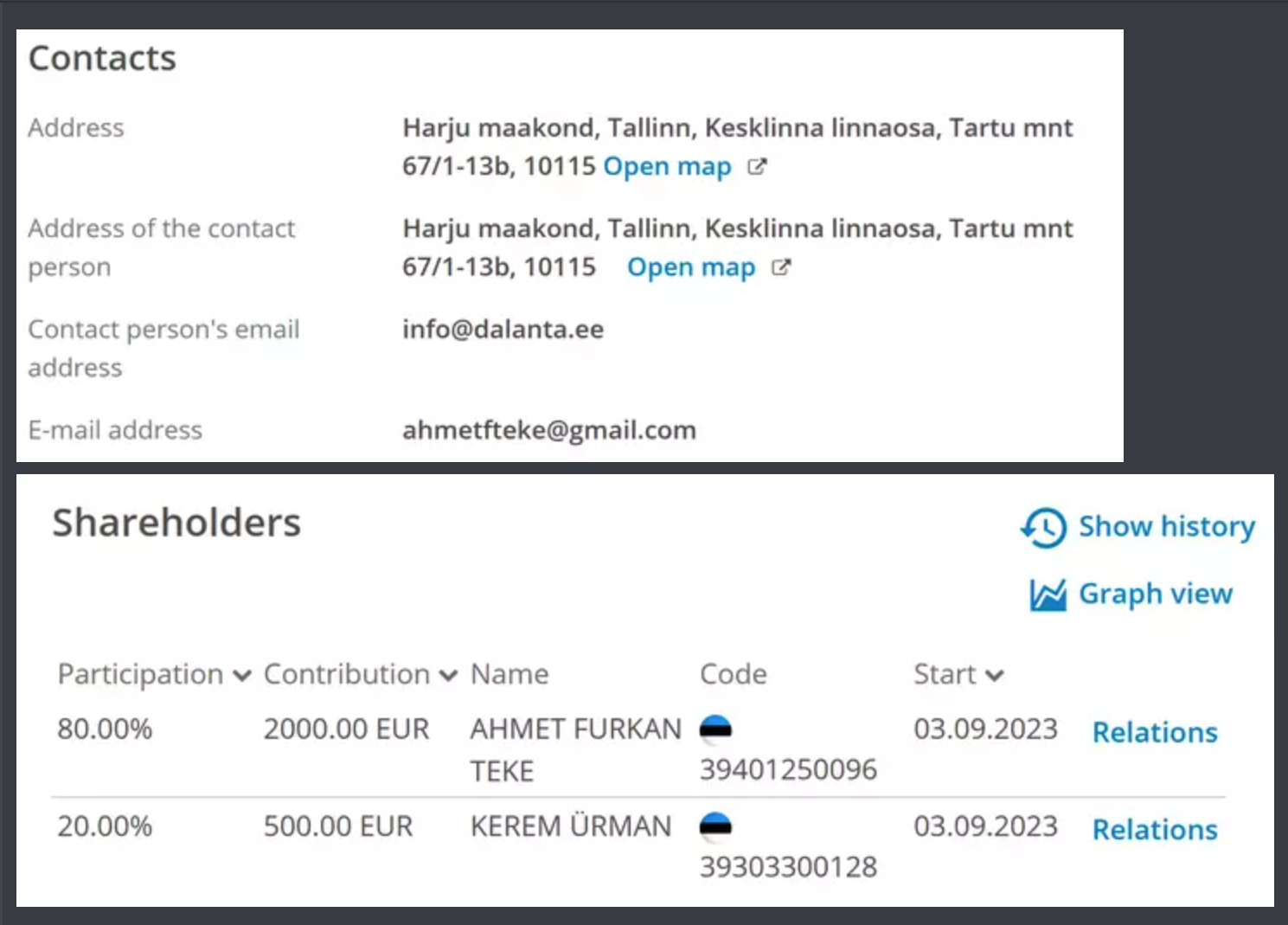
Task: Click the Graph view chart icon
Action: pyautogui.click(x=1048, y=594)
